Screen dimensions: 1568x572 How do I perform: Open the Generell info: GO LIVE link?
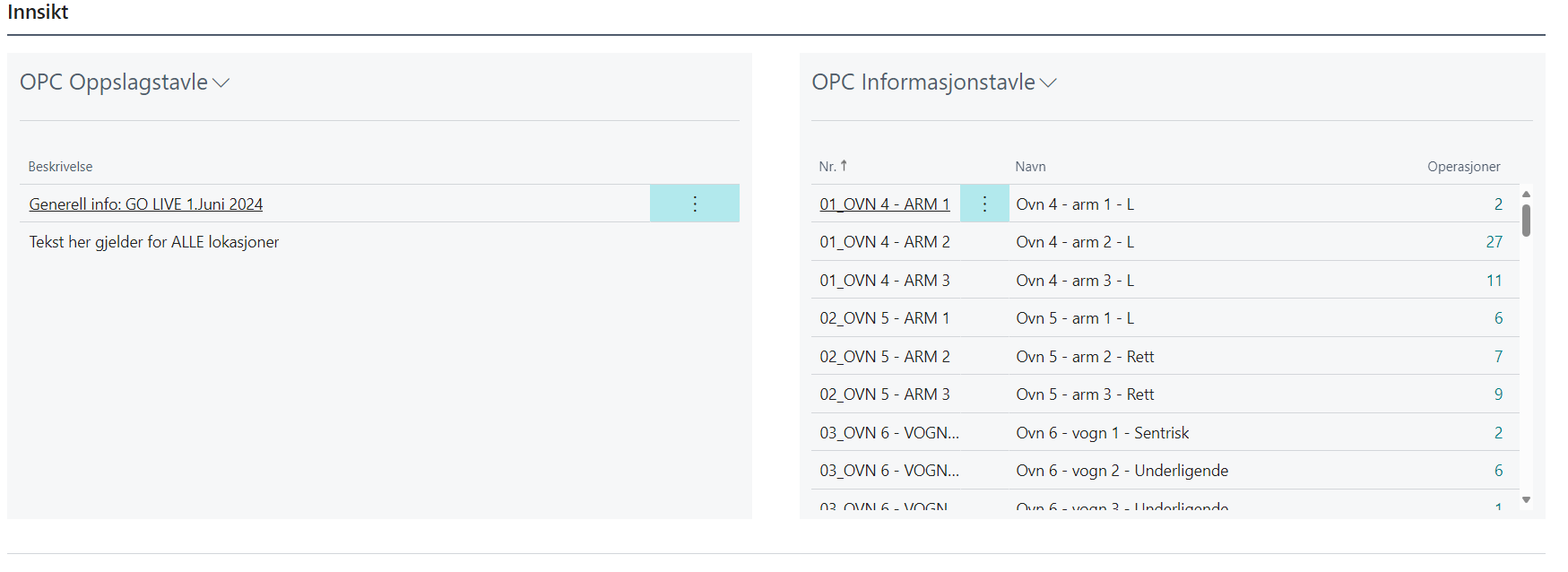coord(146,204)
